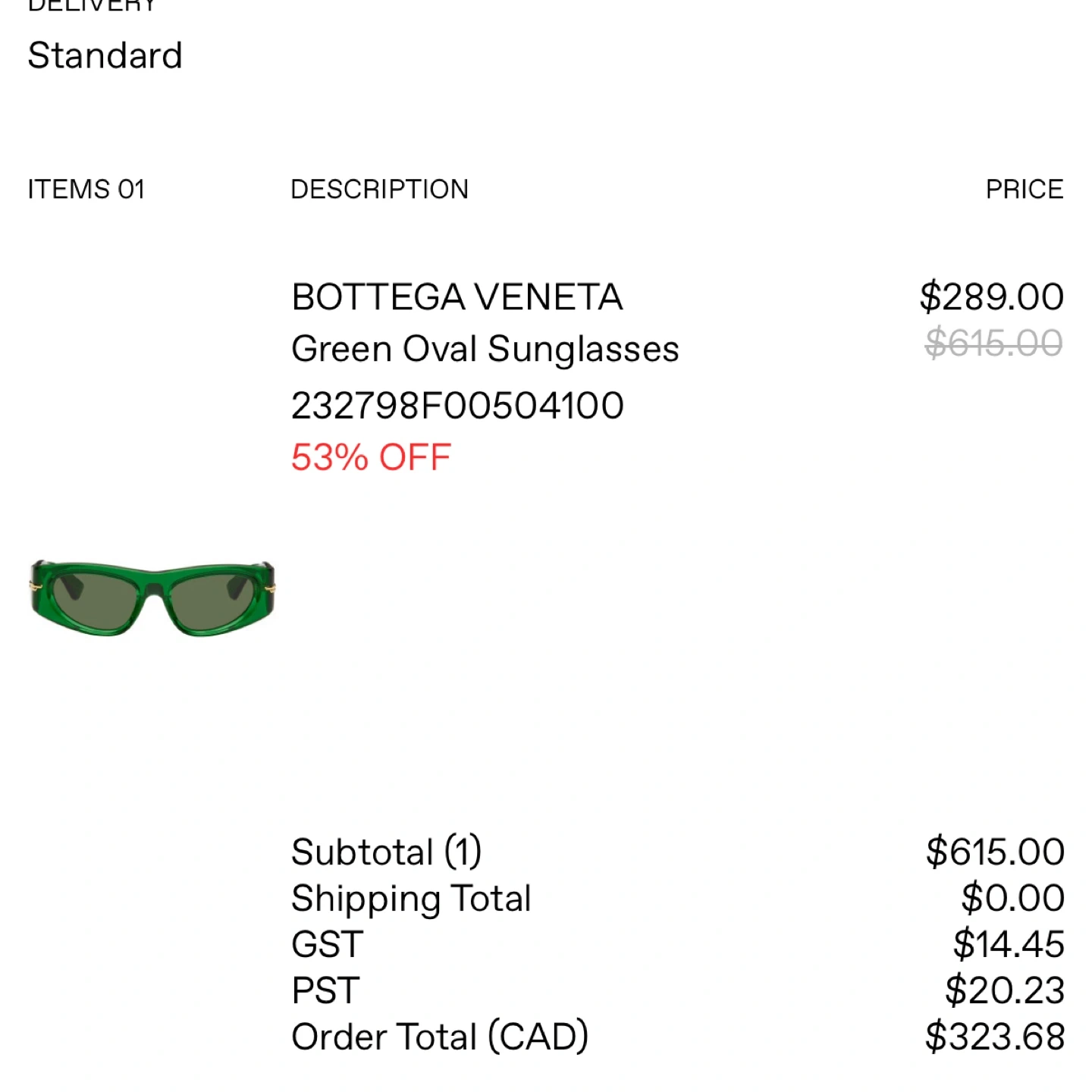1092x1092 pixels.
Task: Open the BOTTEGA VENETA brand link
Action: (x=457, y=297)
